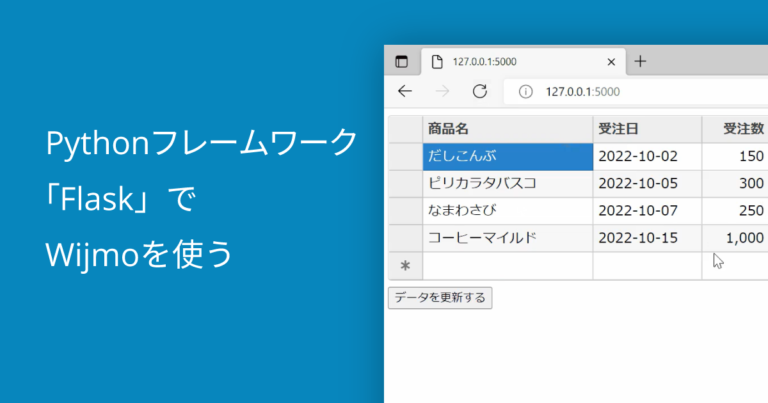
Task: Go back to previous page
Action: [405, 91]
